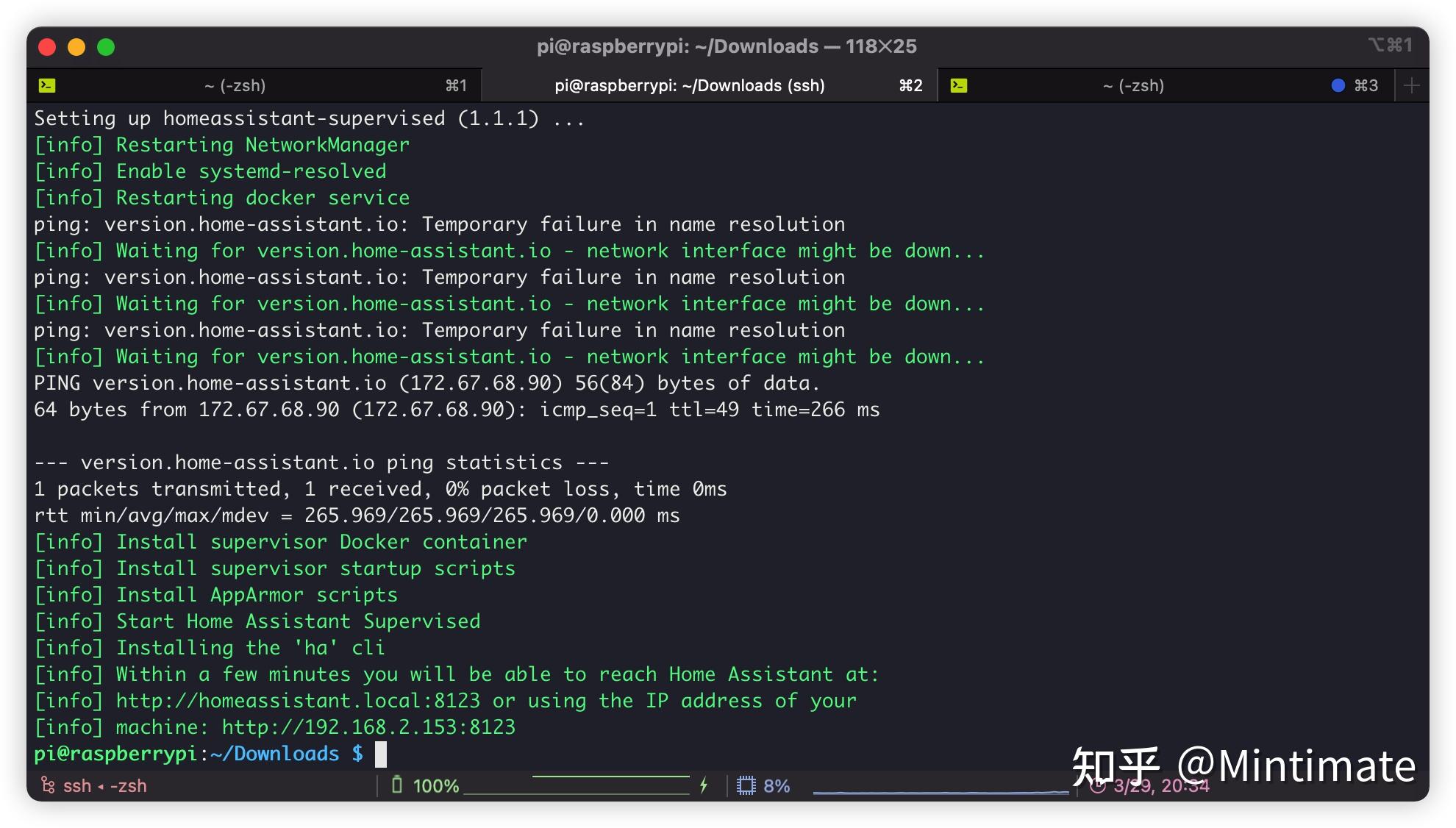Click the 'Setting up homeassistant-supervised (1.1.1)' line

coord(310,118)
